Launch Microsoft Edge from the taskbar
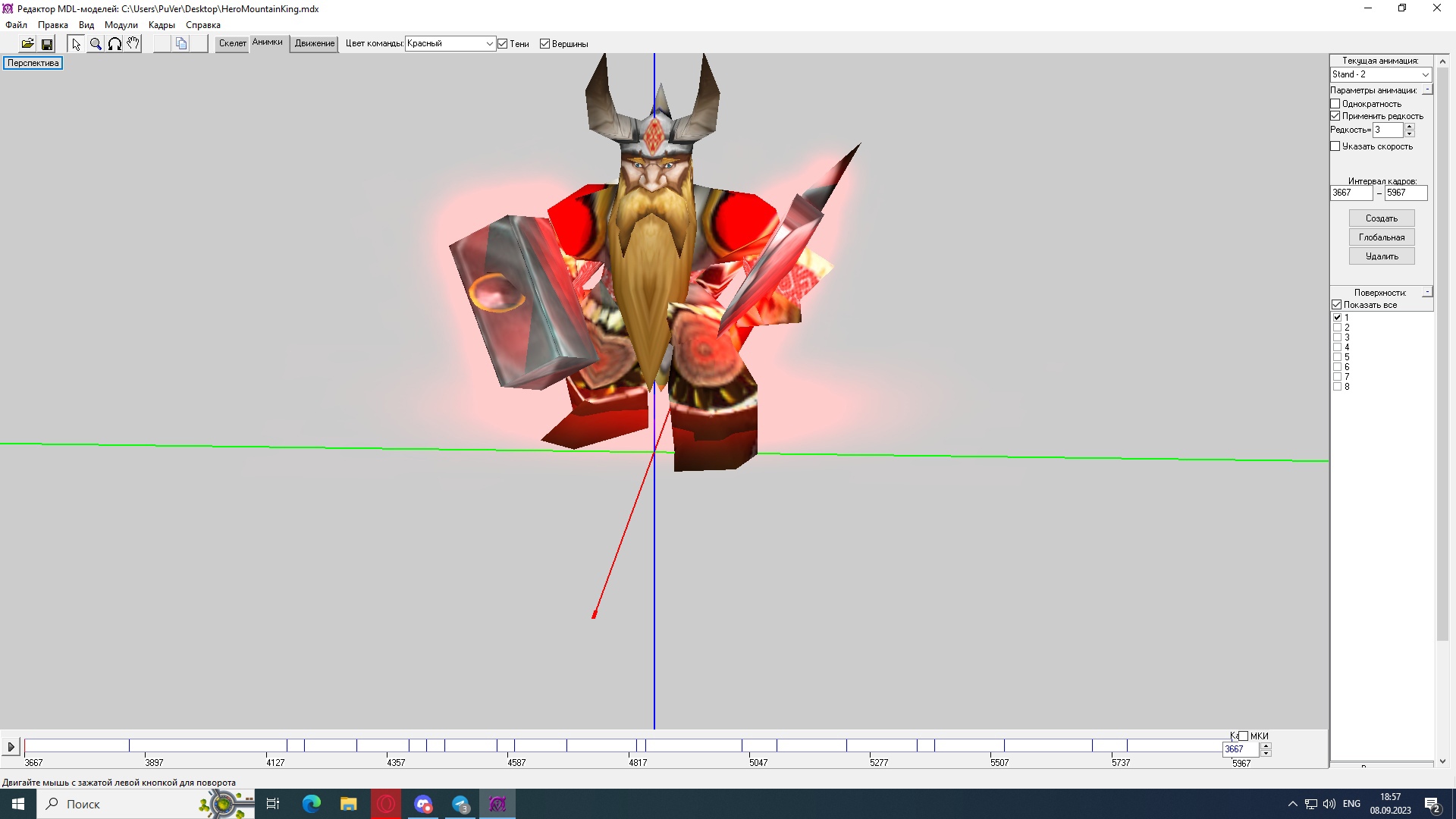 pyautogui.click(x=312, y=804)
